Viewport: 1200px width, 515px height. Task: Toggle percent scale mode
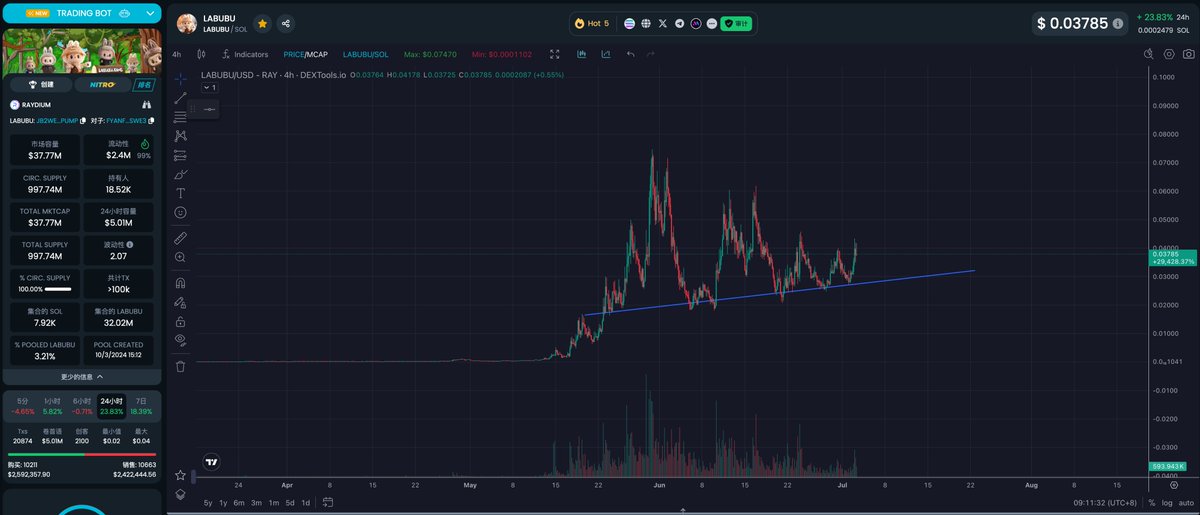pyautogui.click(x=1152, y=502)
